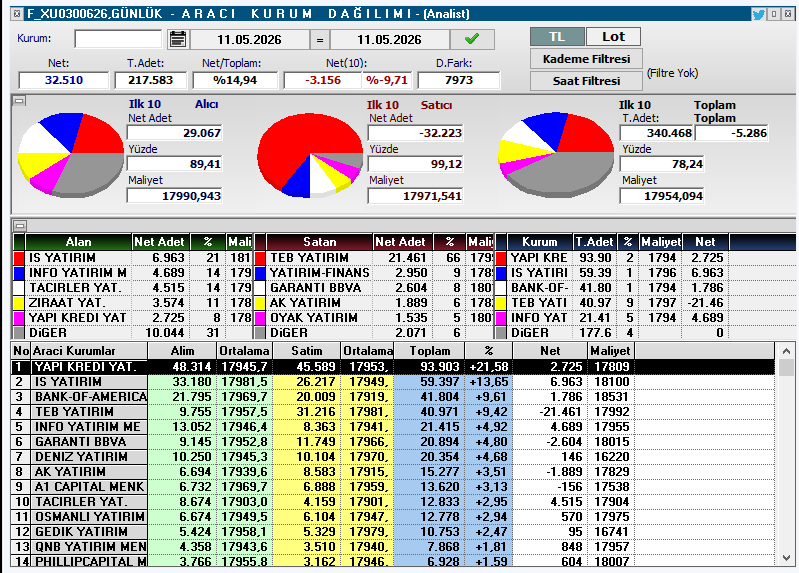
Task: Click the system menu icon in title bar
Action: (17, 14)
